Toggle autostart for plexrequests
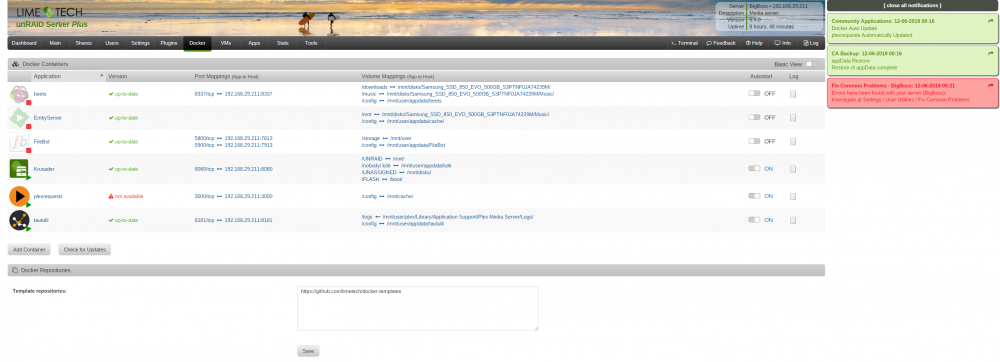Image resolution: width=1000 pixels, height=362 pixels. 754,196
